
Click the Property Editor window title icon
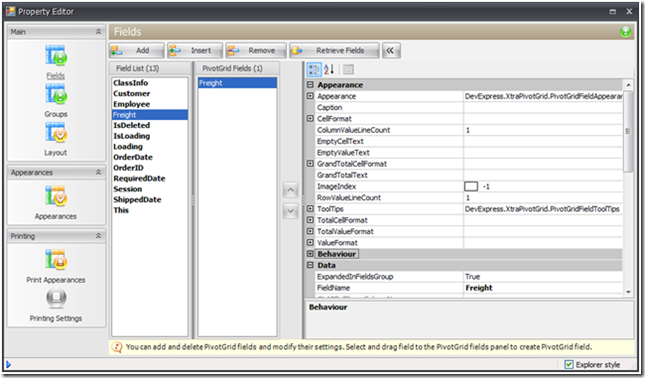[11, 11]
